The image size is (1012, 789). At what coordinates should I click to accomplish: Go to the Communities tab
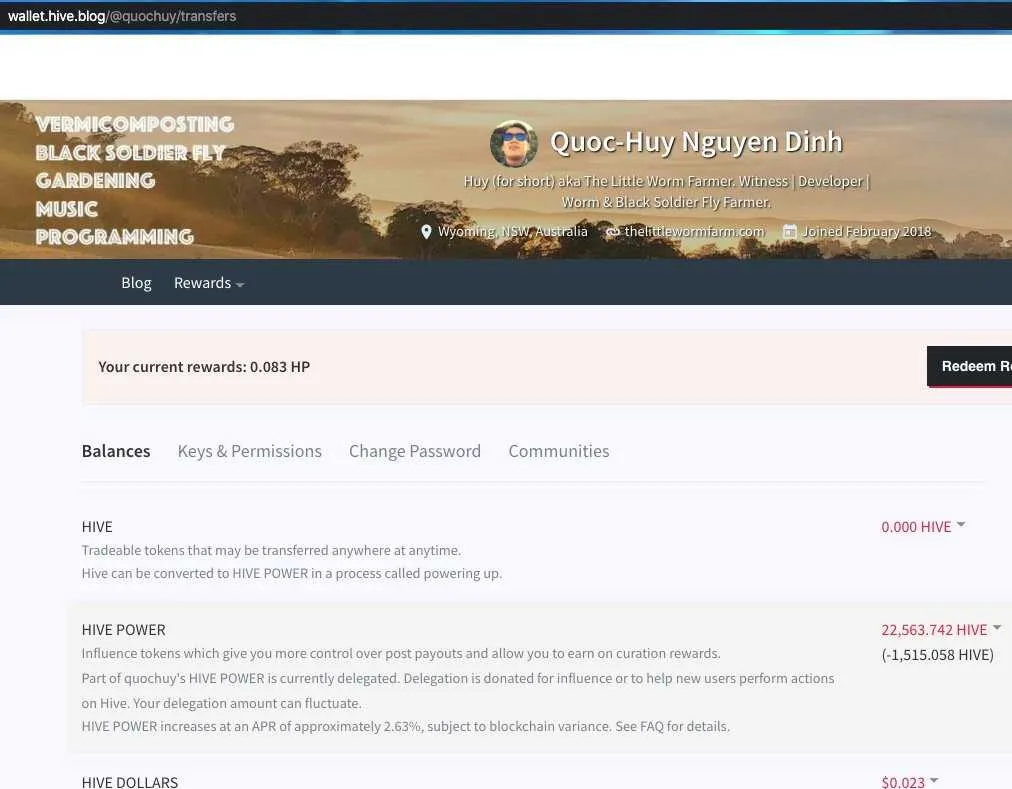click(x=559, y=451)
